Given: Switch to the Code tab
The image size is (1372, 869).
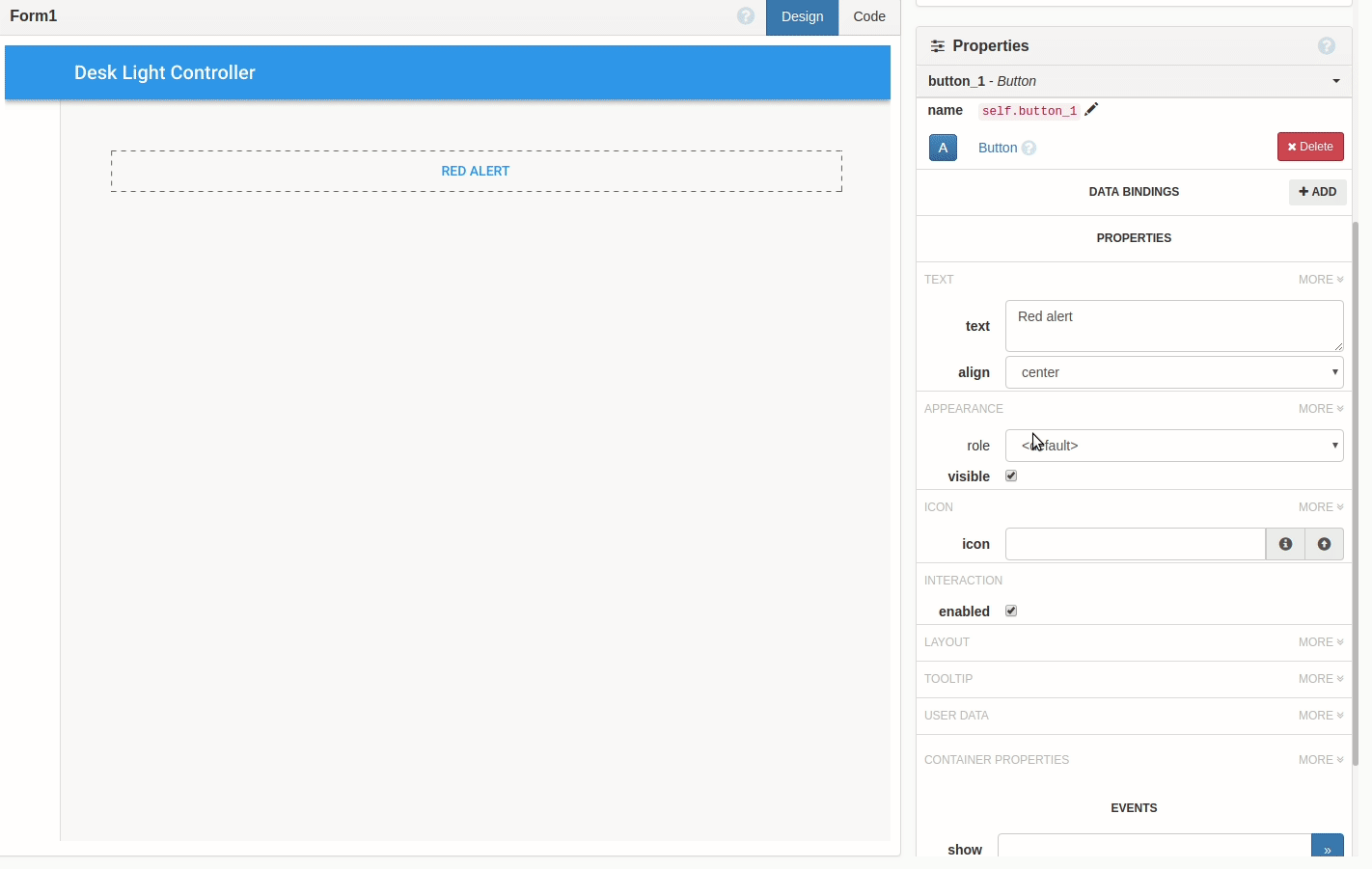Looking at the screenshot, I should (x=868, y=16).
